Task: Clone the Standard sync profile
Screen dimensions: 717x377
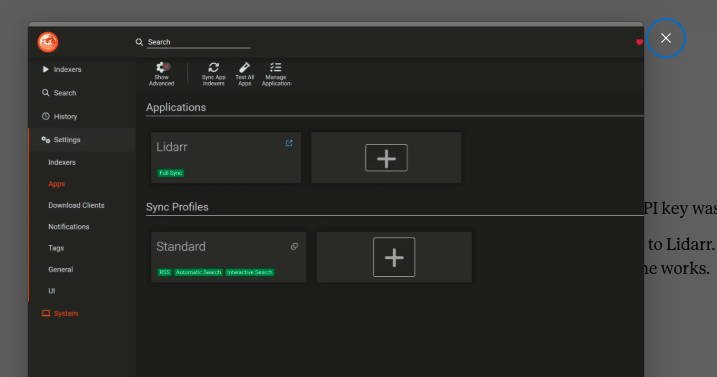Action: (x=294, y=247)
